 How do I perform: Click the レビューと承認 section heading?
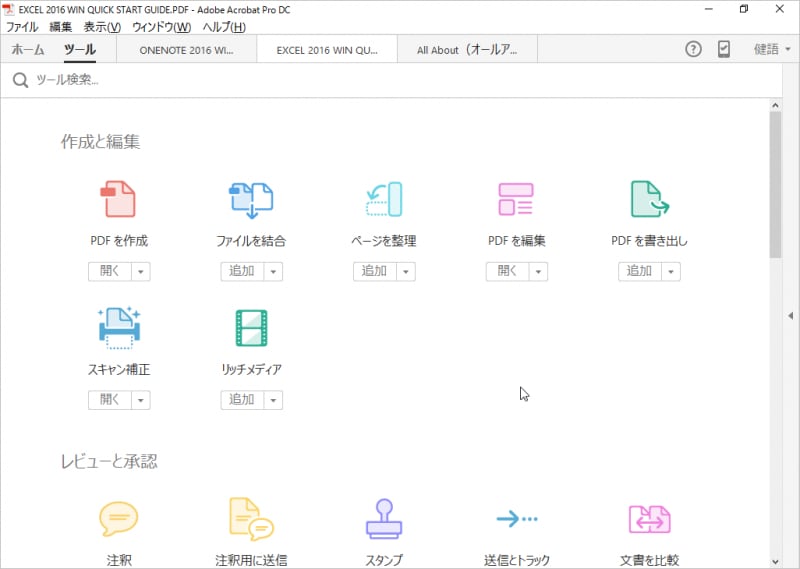109,461
